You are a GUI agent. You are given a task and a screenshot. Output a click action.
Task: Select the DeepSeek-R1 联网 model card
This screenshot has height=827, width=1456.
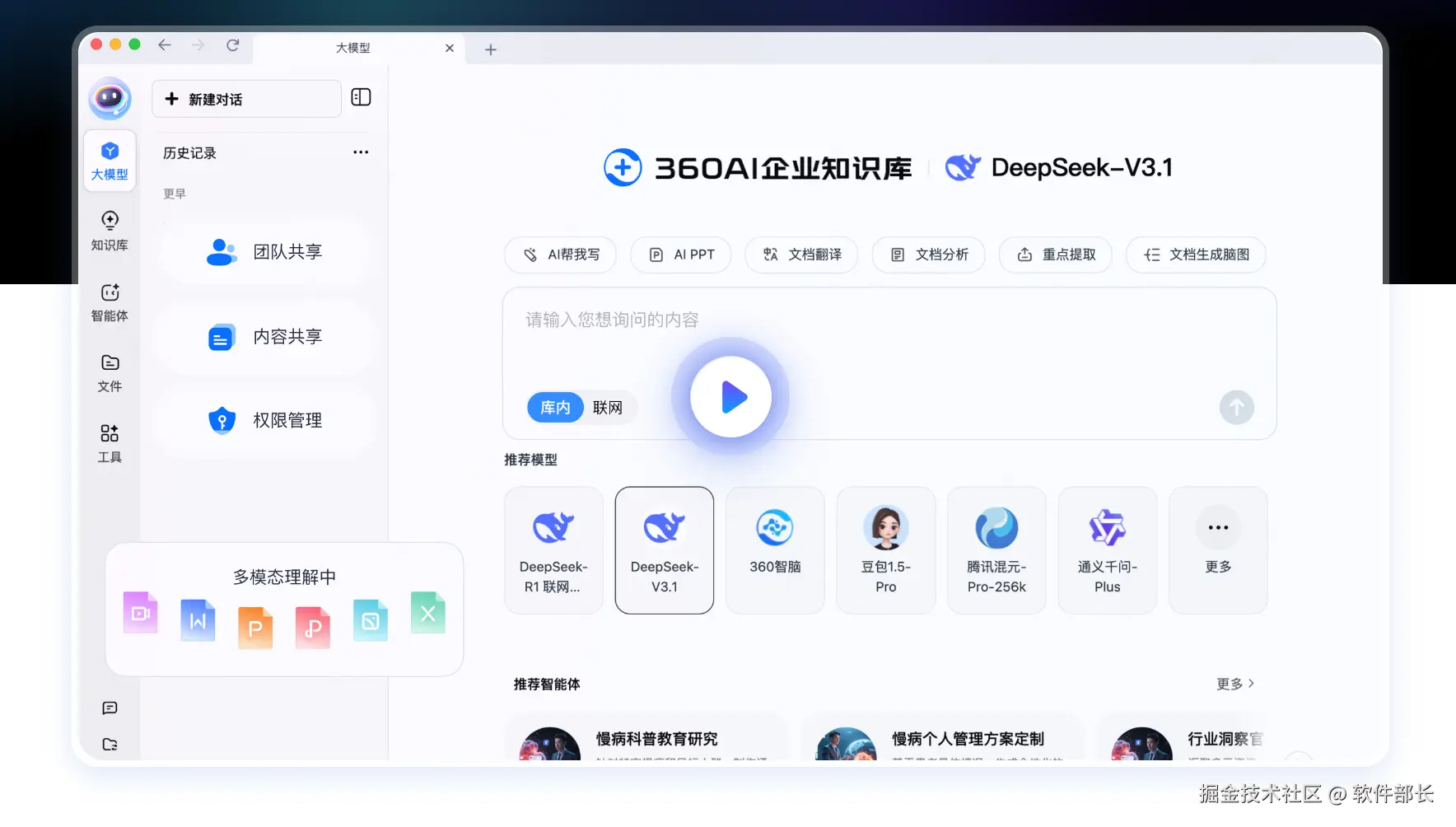pos(553,550)
